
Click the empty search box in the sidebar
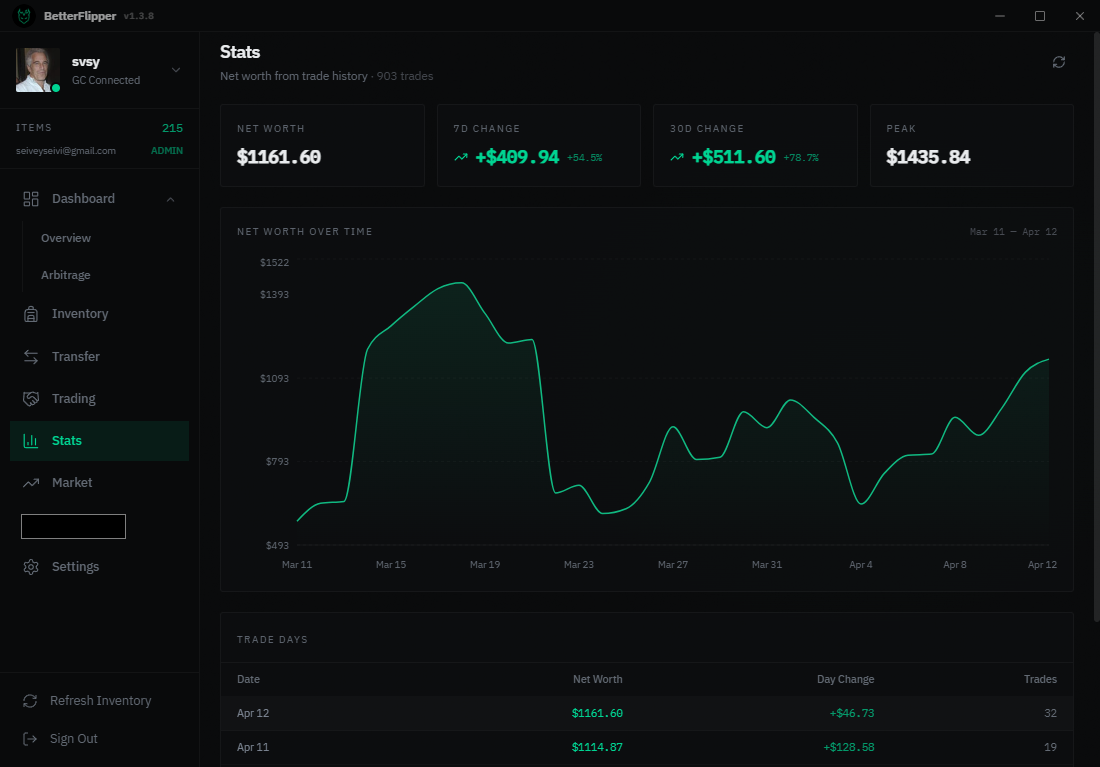point(73,526)
